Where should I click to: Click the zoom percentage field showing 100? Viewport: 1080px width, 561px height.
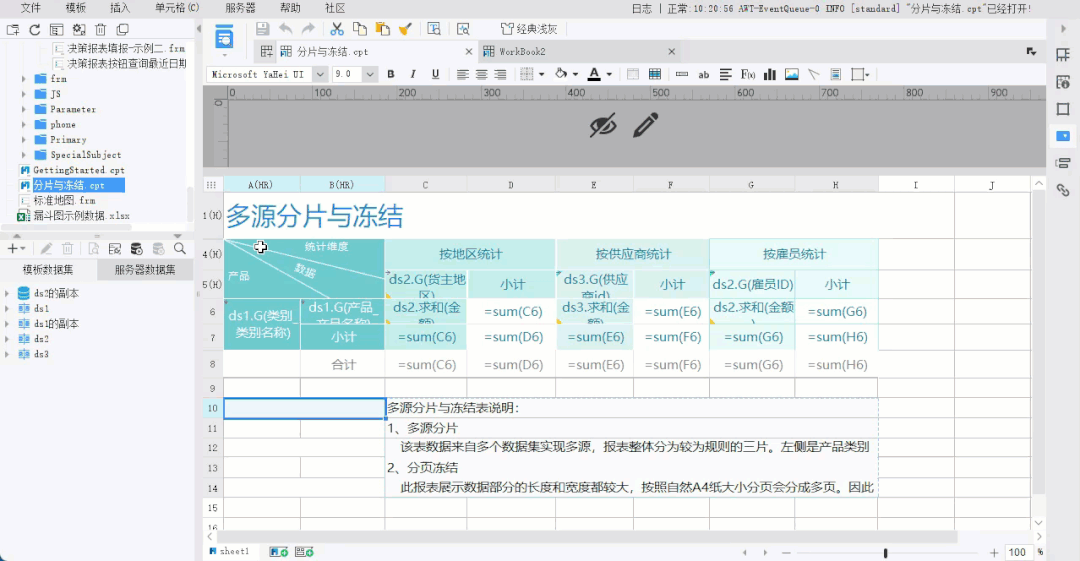pyautogui.click(x=1017, y=553)
